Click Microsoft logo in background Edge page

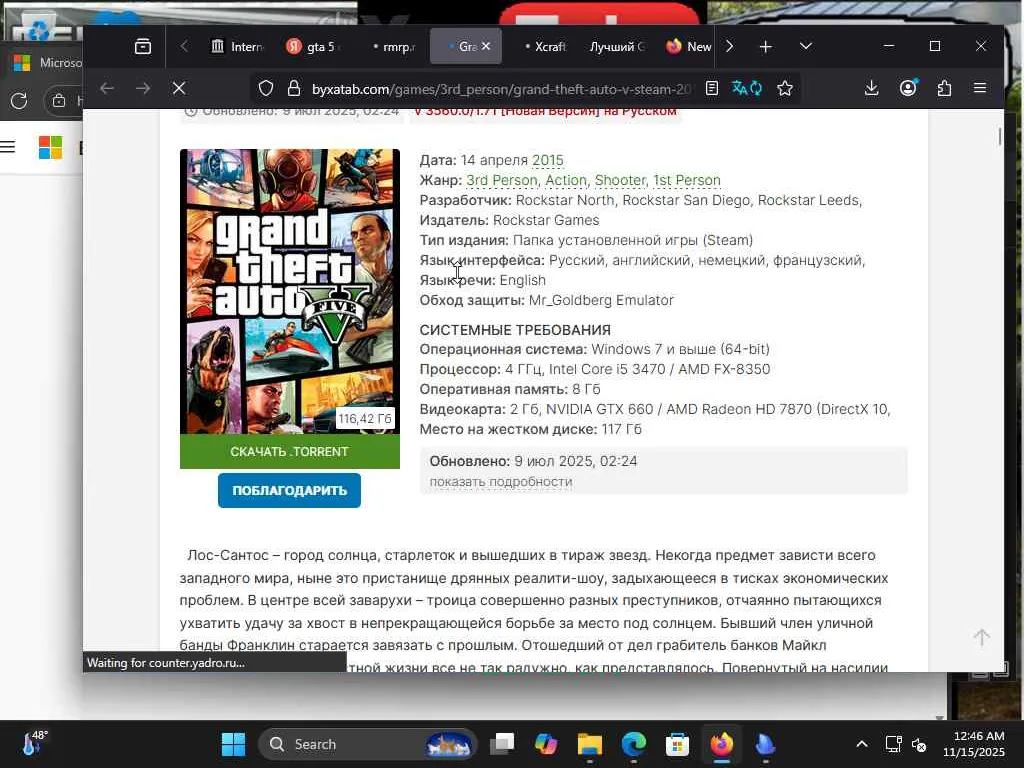[x=50, y=148]
